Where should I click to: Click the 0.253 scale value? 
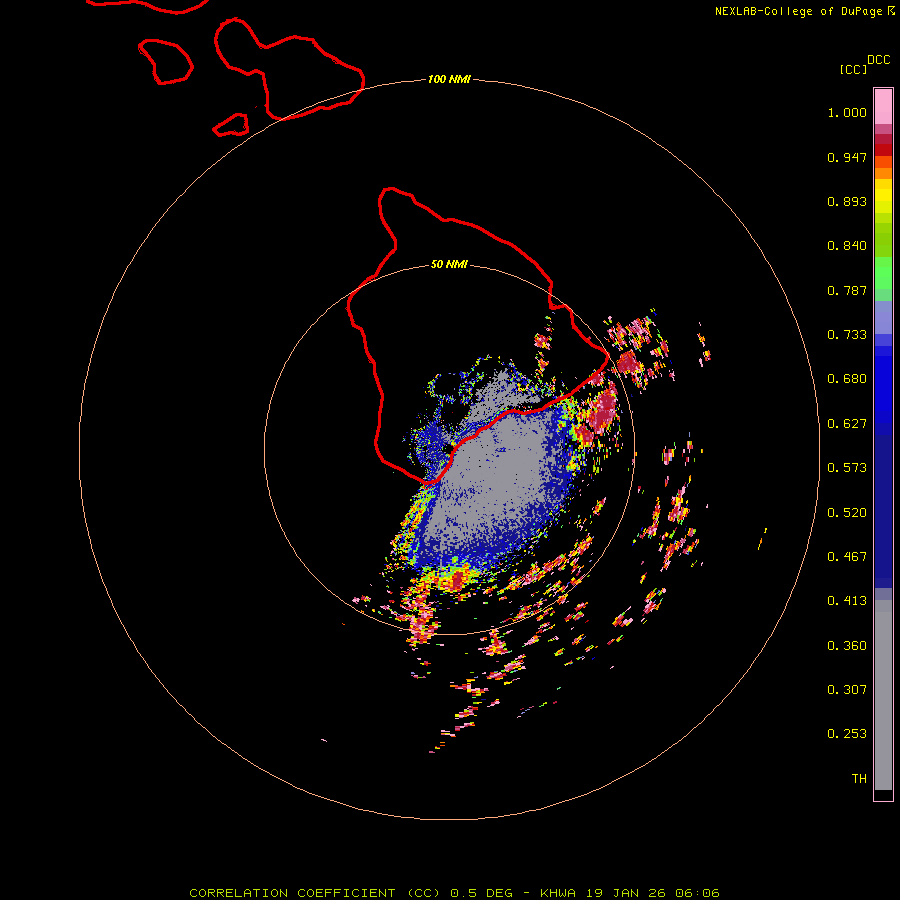847,734
